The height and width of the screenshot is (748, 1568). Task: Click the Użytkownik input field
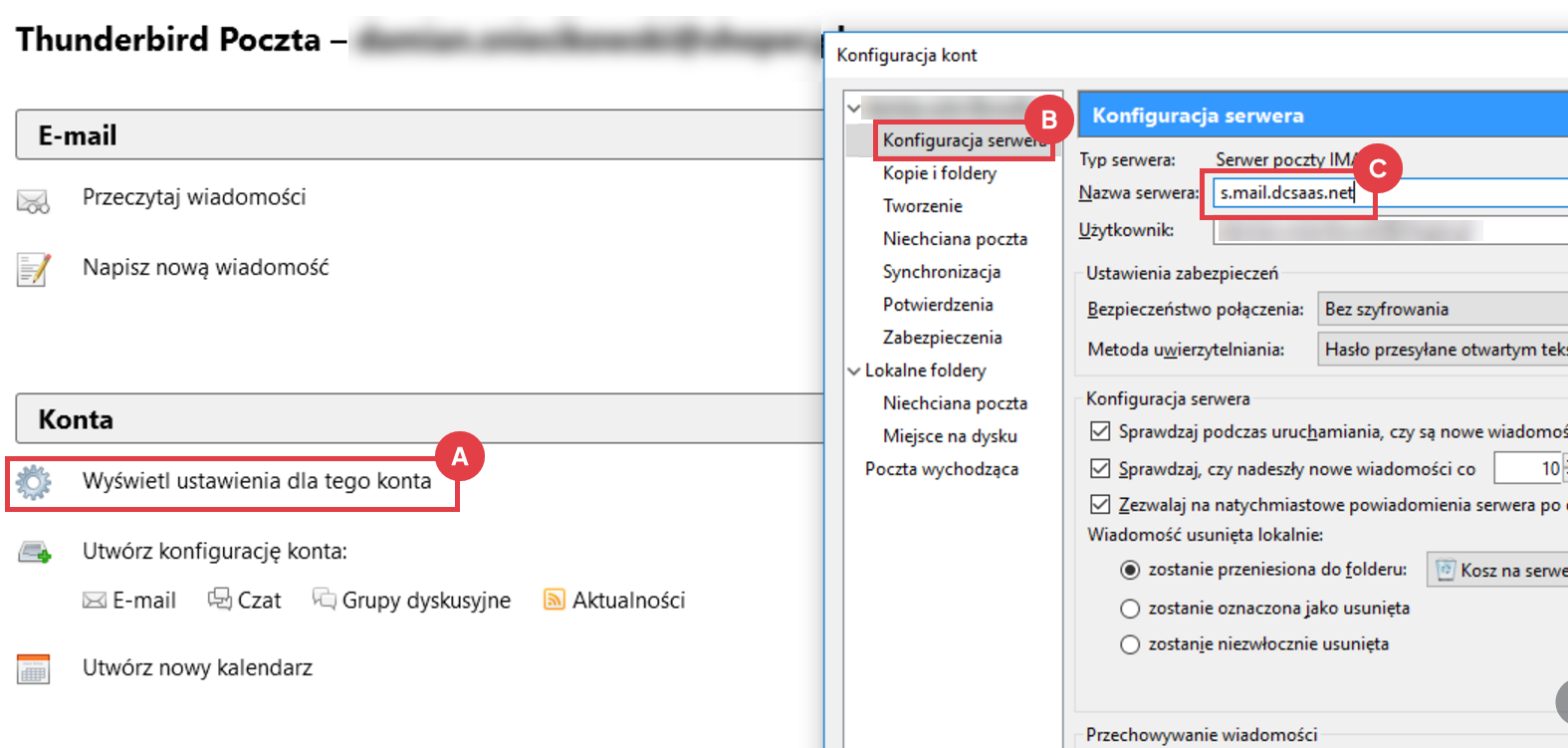pos(1390,230)
